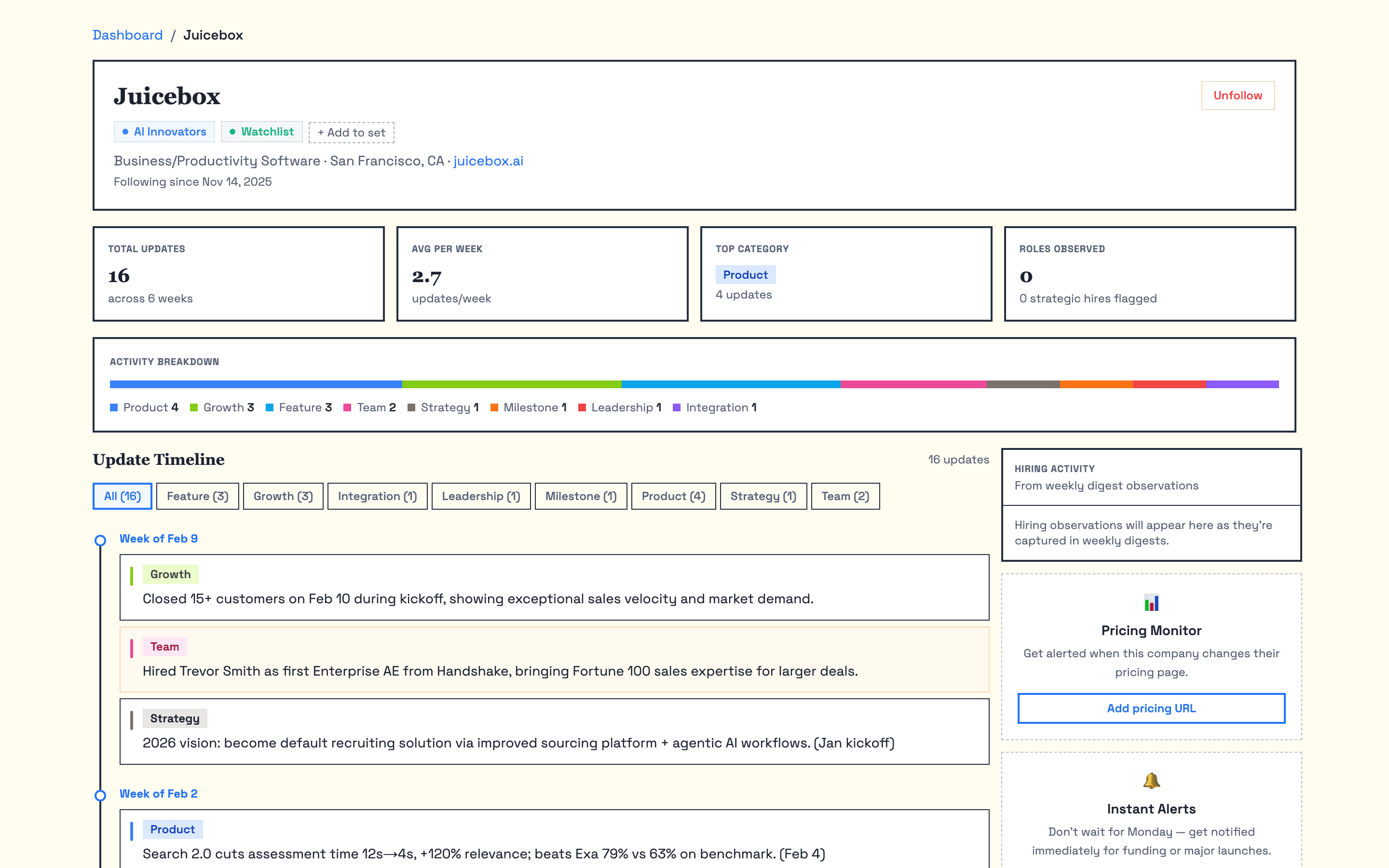The image size is (1389, 868).
Task: Click the Pricing Monitor bar chart icon
Action: tap(1151, 603)
